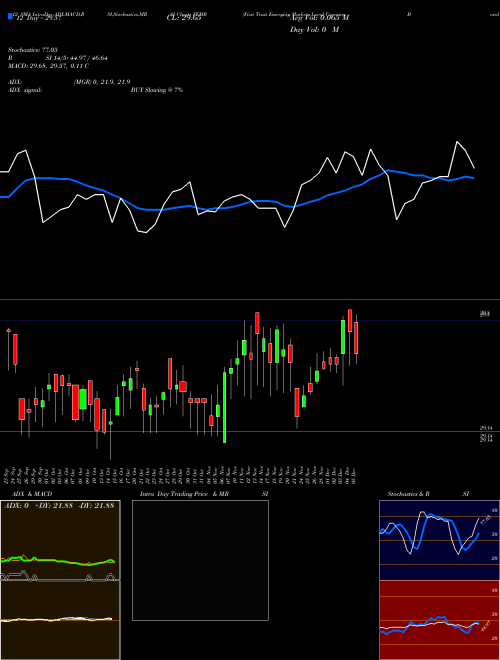The height and width of the screenshot is (660, 500).
Task: Click the 'Stochastics & R' panel title
Action: [409, 494]
